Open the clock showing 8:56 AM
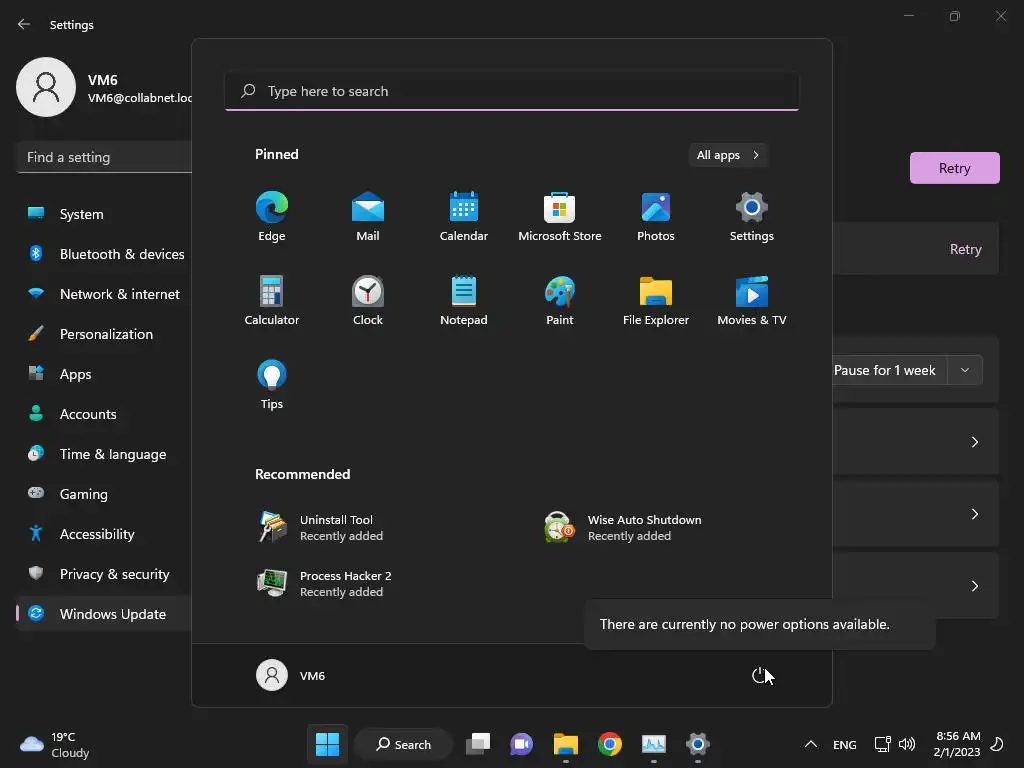Viewport: 1024px width, 768px height. [x=957, y=744]
